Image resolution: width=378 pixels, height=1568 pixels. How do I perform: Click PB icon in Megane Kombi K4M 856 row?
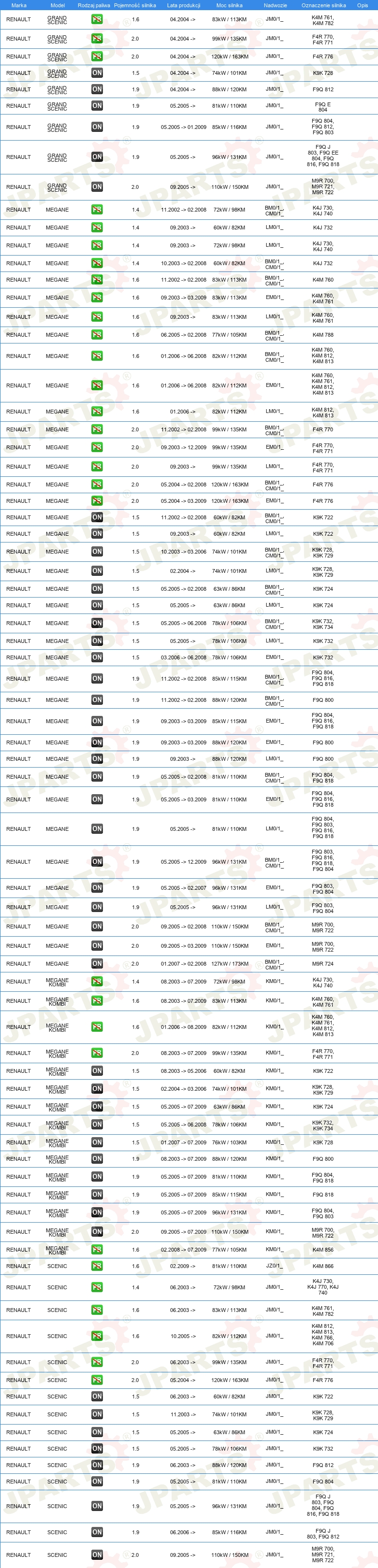97,1250
